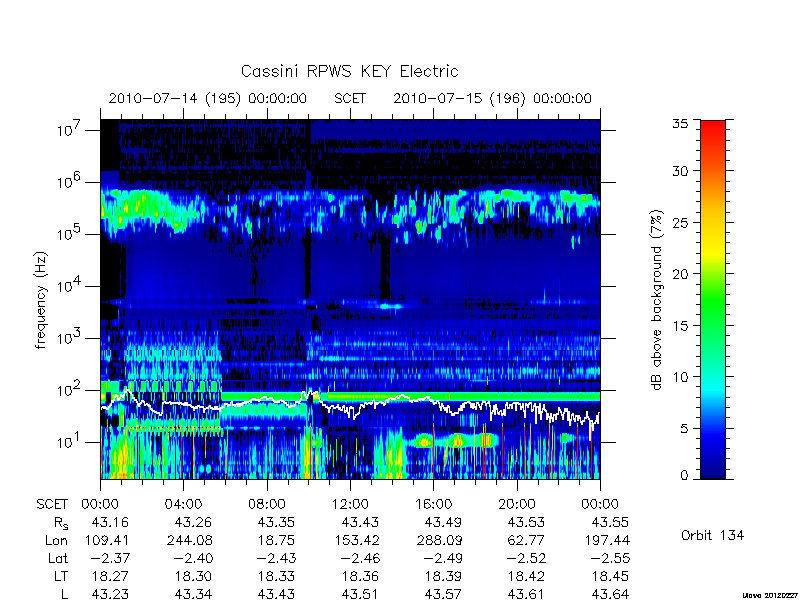Click the 'SCET' label above the plot

point(350,98)
